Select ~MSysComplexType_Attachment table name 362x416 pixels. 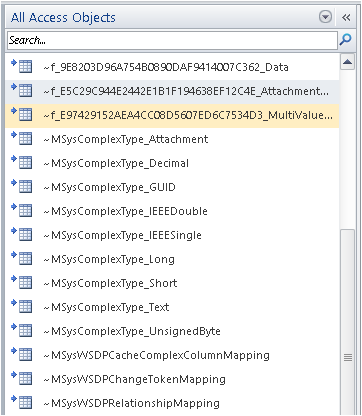126,139
